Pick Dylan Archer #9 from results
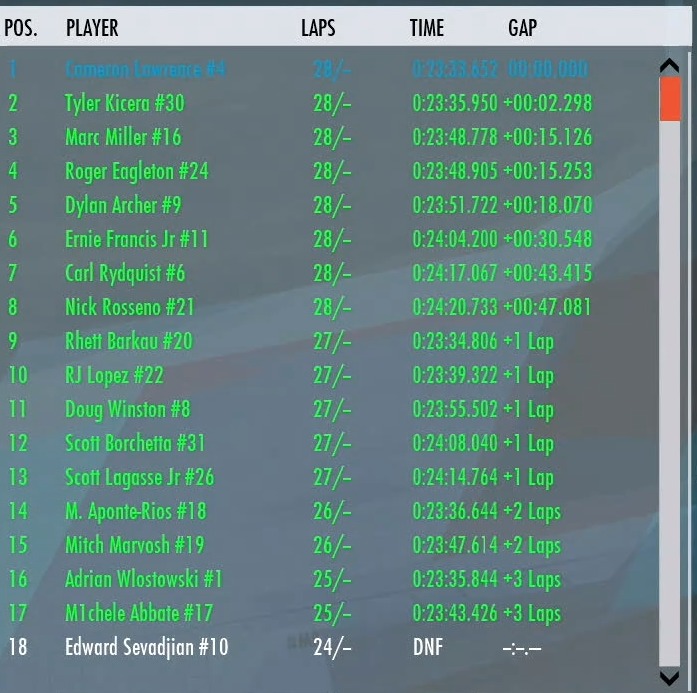This screenshot has width=697, height=693. 123,205
